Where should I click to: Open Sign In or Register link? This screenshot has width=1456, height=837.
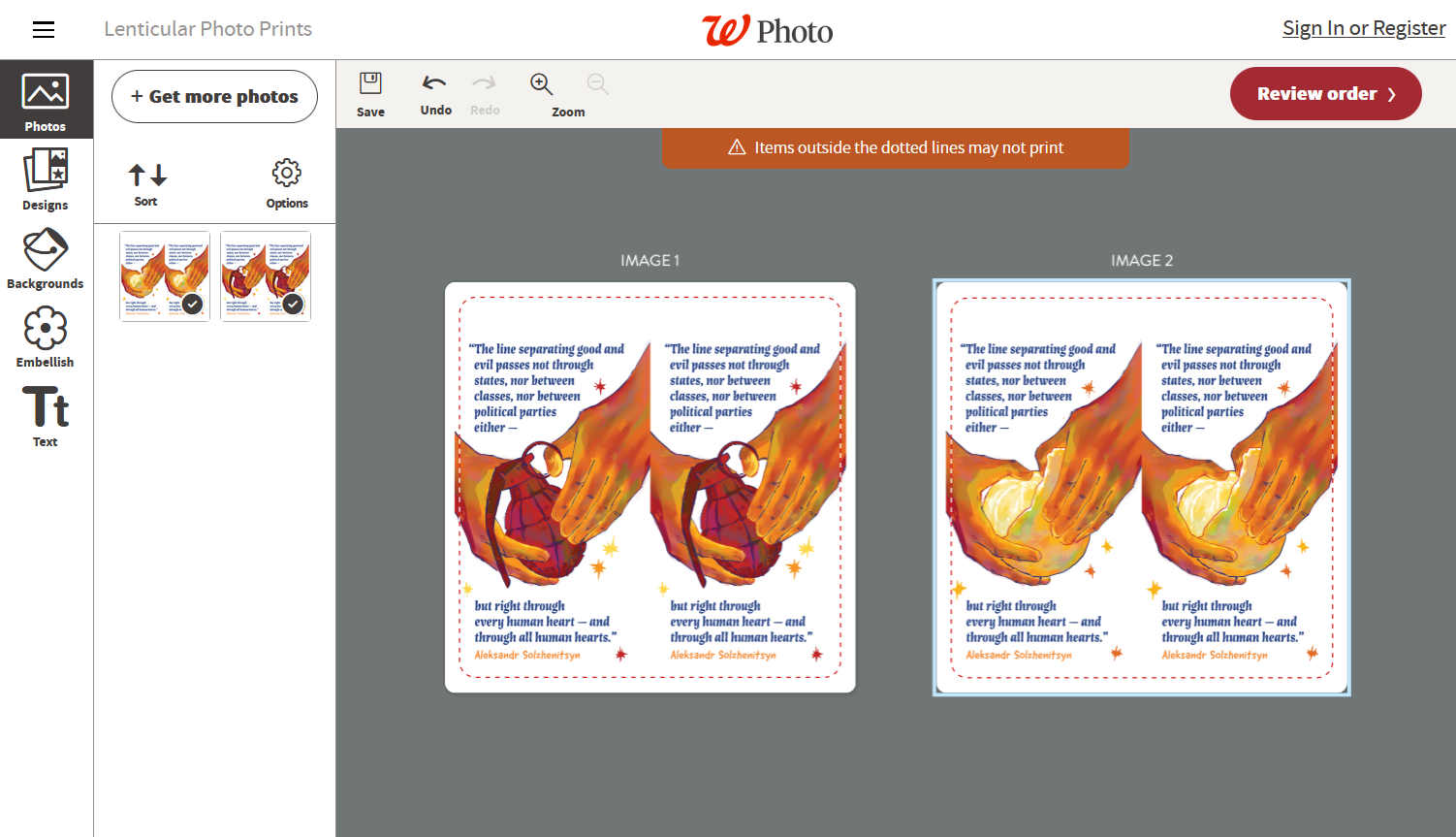tap(1364, 28)
